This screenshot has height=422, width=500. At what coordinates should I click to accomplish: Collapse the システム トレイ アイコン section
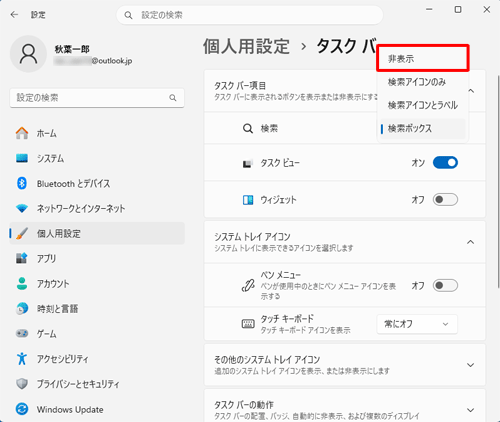coord(471,242)
